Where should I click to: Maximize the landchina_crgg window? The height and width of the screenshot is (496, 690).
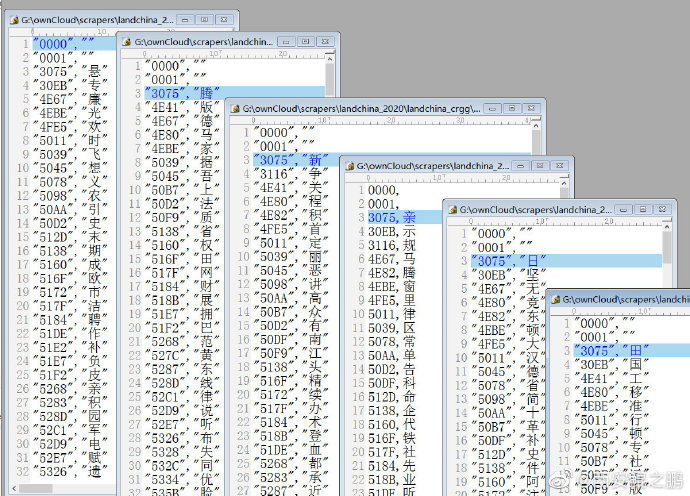tap(512, 108)
